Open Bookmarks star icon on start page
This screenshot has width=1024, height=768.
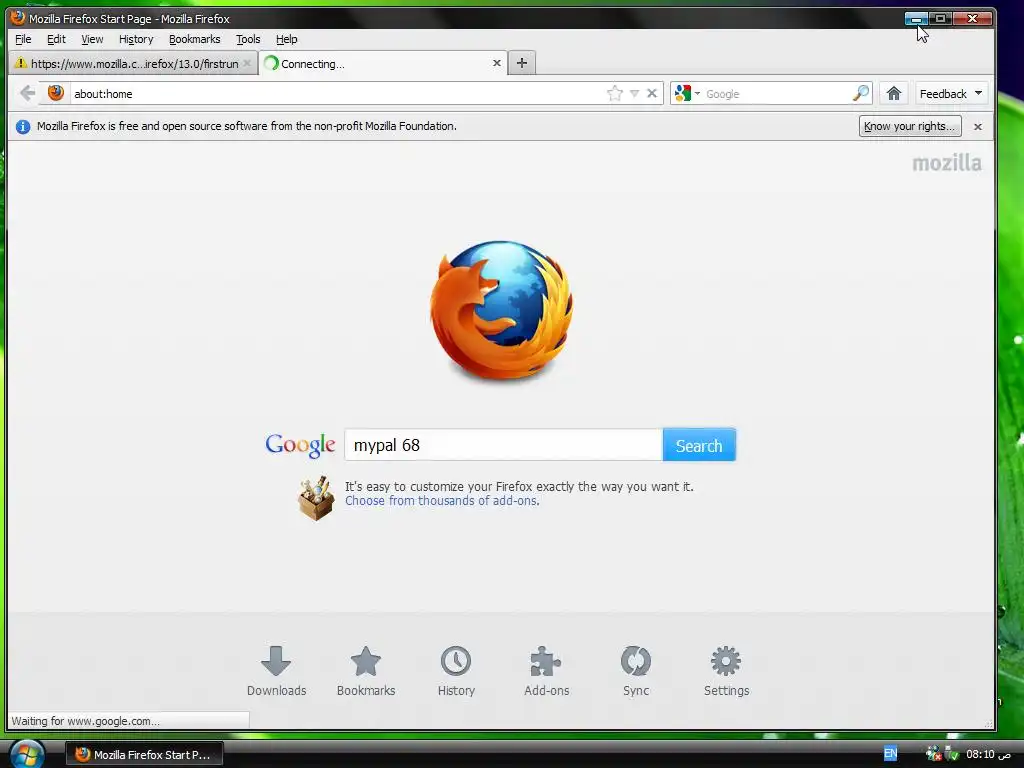click(x=366, y=671)
